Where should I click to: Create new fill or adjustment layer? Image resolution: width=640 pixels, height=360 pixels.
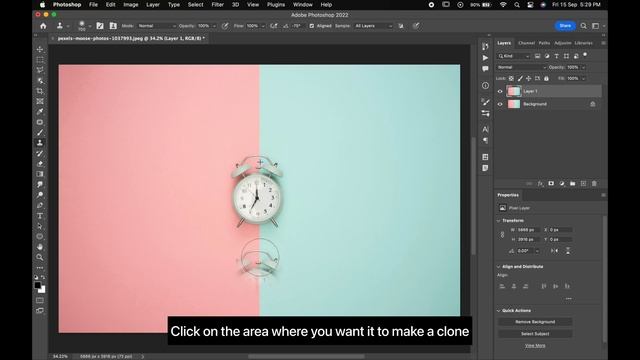click(562, 184)
